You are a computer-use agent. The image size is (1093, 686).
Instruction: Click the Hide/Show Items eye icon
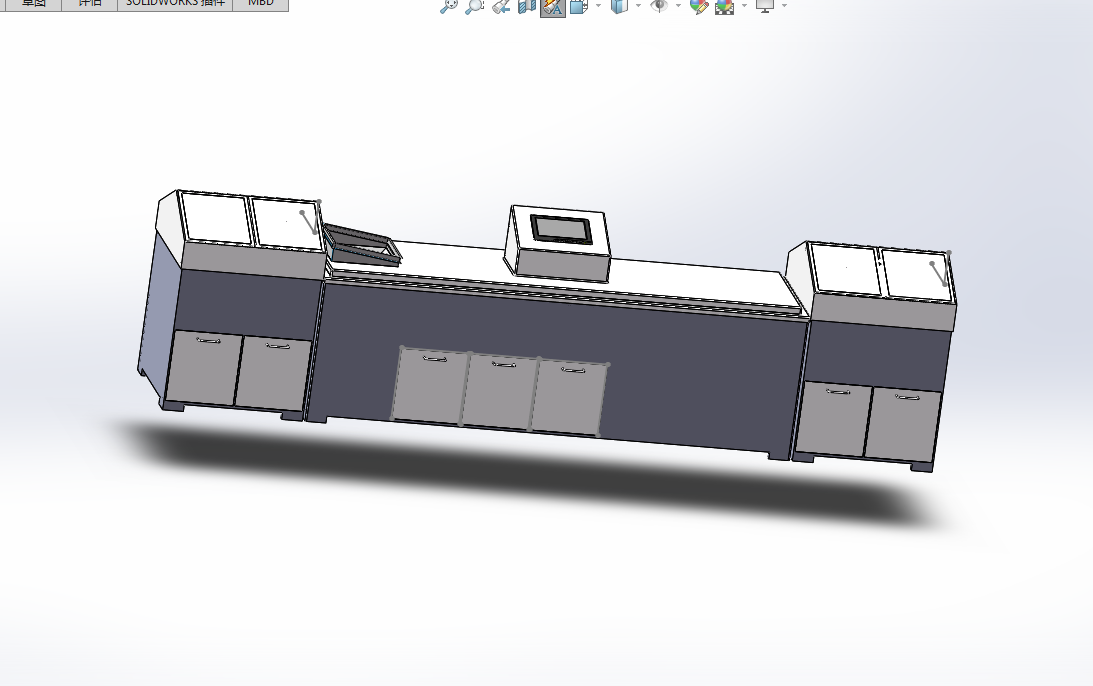[658, 6]
